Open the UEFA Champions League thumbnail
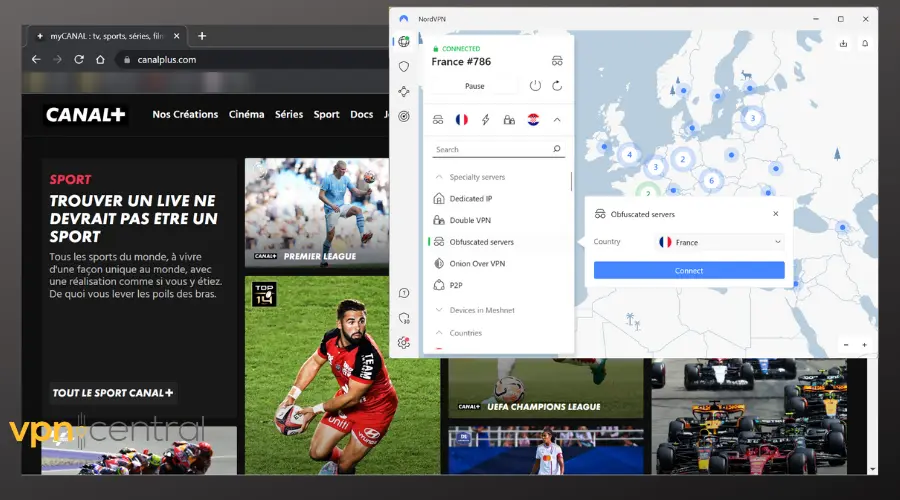900x500 pixels. [546, 388]
